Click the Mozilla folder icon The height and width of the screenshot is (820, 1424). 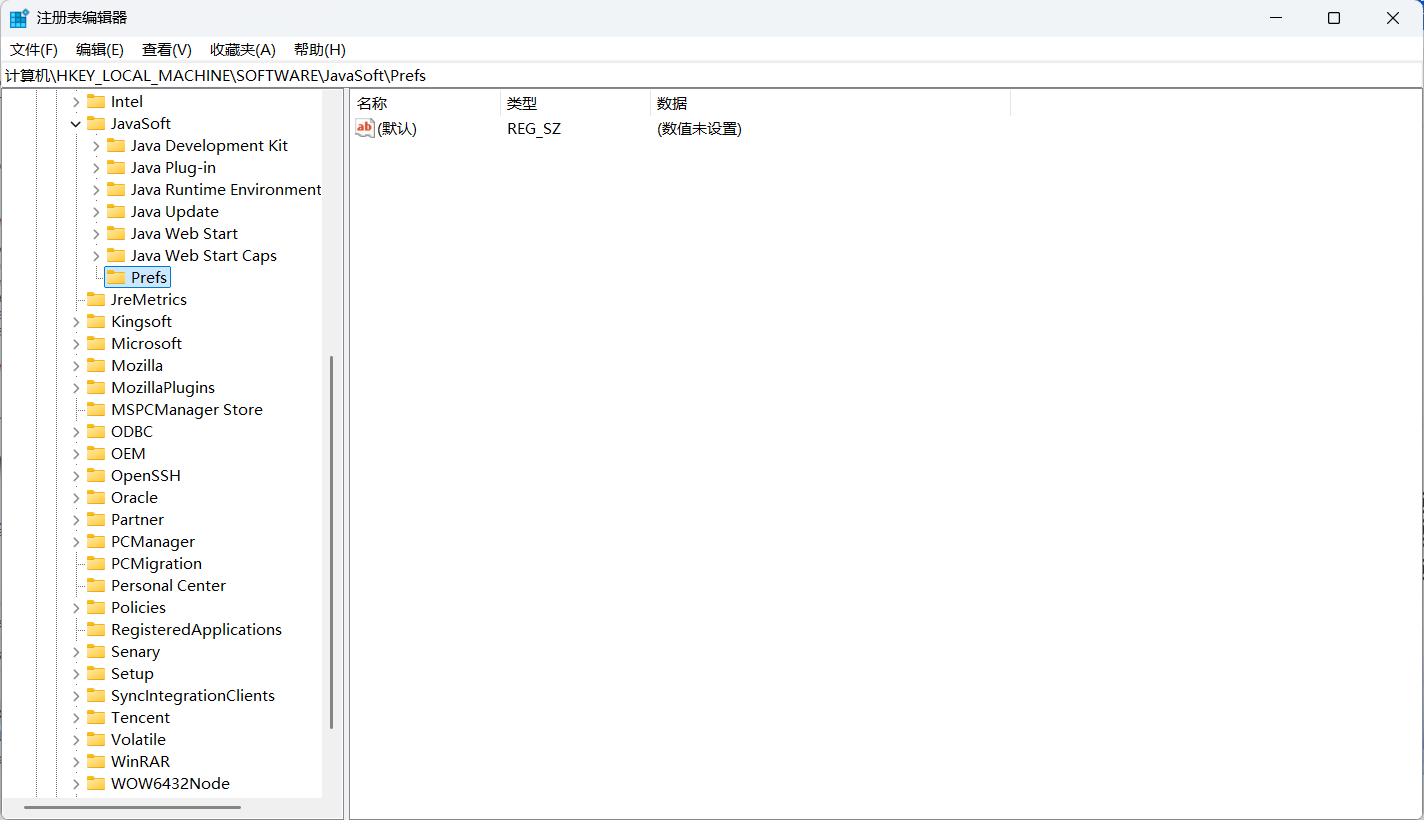[98, 365]
